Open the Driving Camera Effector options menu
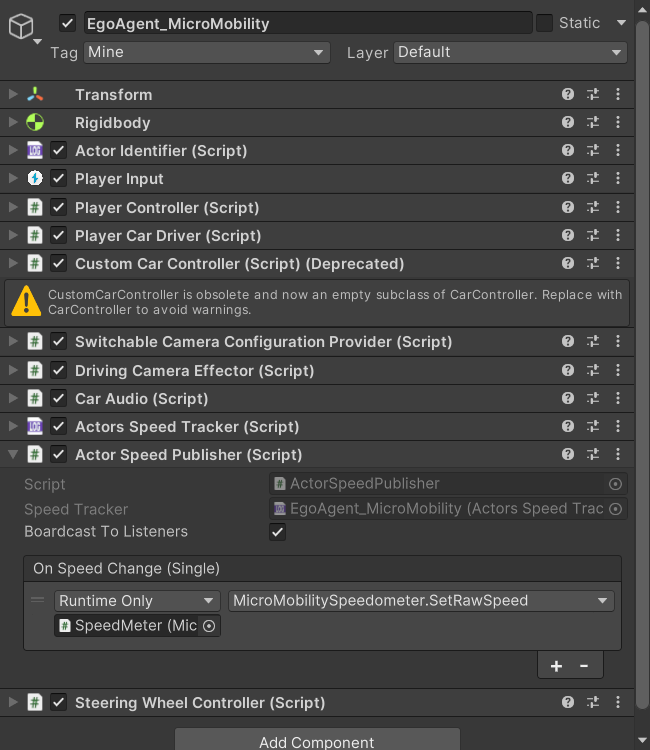This screenshot has height=750, width=650. (618, 370)
